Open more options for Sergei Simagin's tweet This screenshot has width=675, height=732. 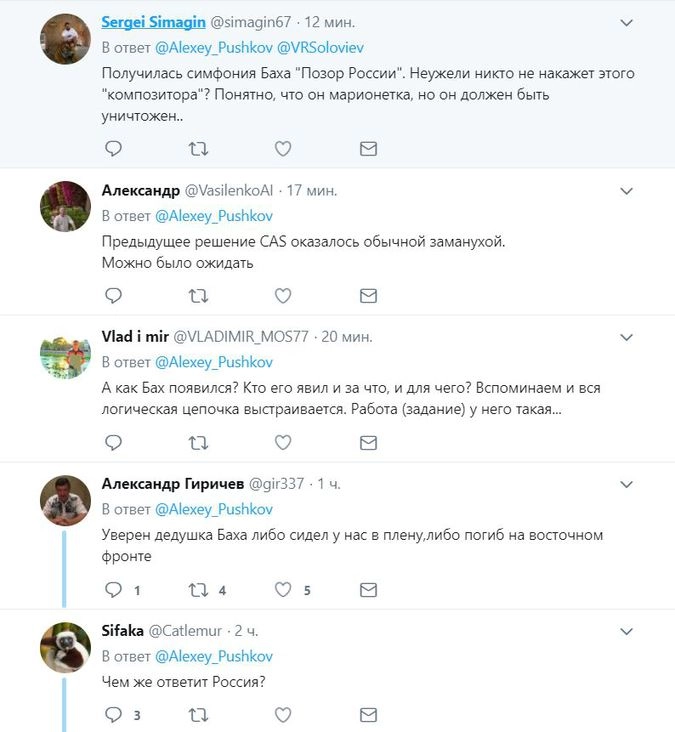[x=626, y=22]
